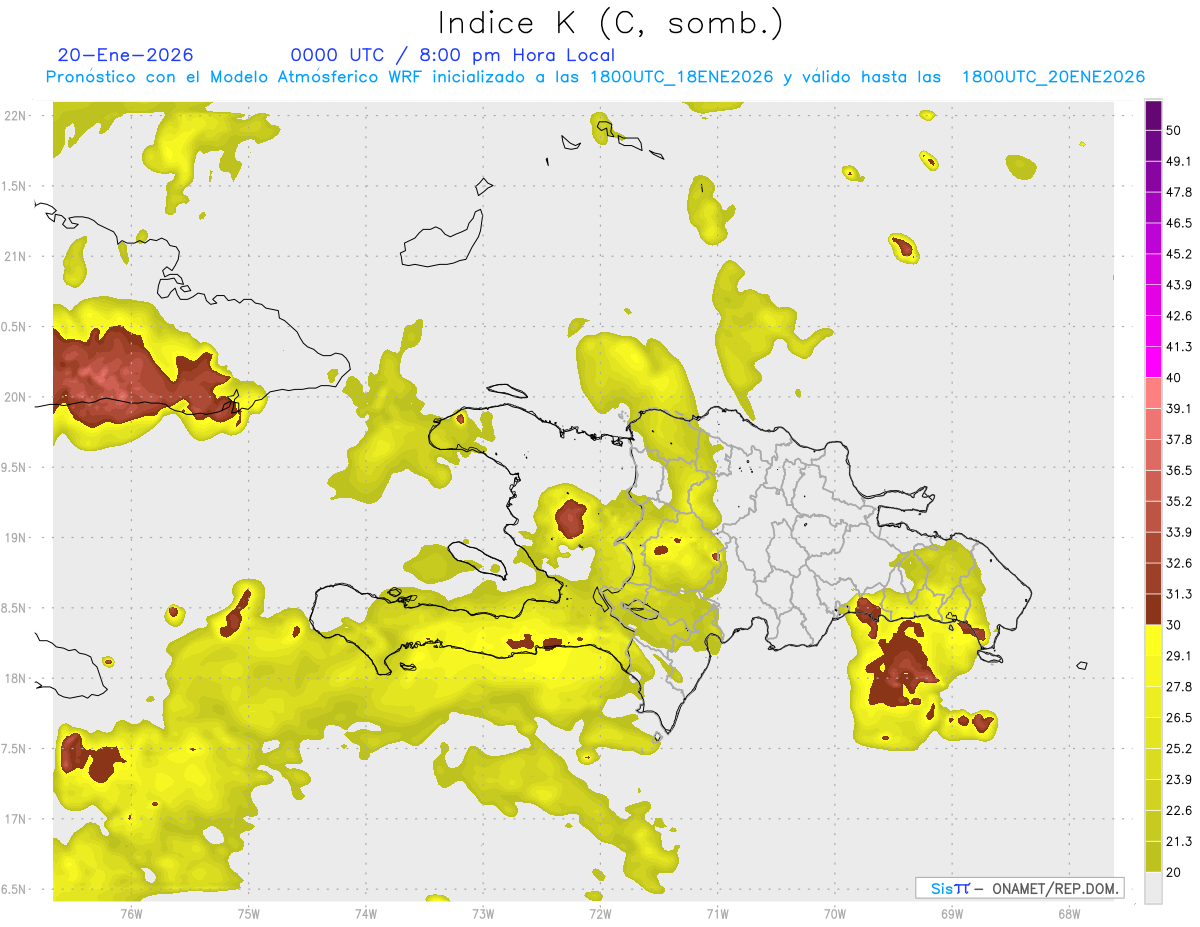Viewport: 1200px width, 927px height.
Task: Select the 17N latitude axis label
Action: (17, 819)
